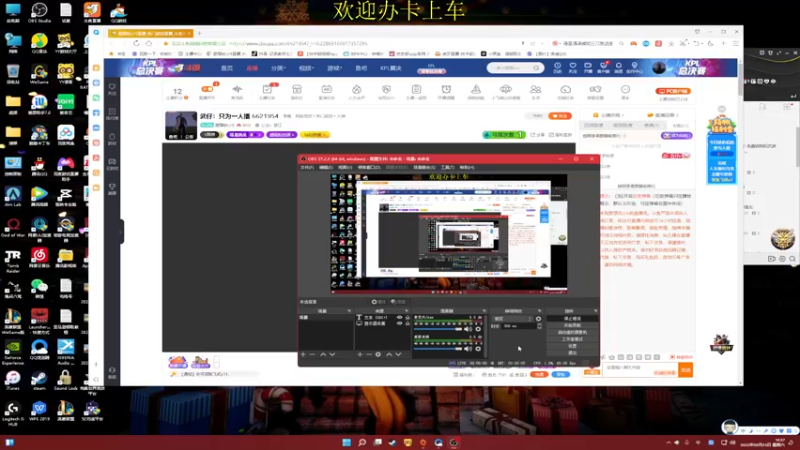Open the 工具(T) menu in OBS
Viewport: 800px width, 450px height.
click(447, 167)
